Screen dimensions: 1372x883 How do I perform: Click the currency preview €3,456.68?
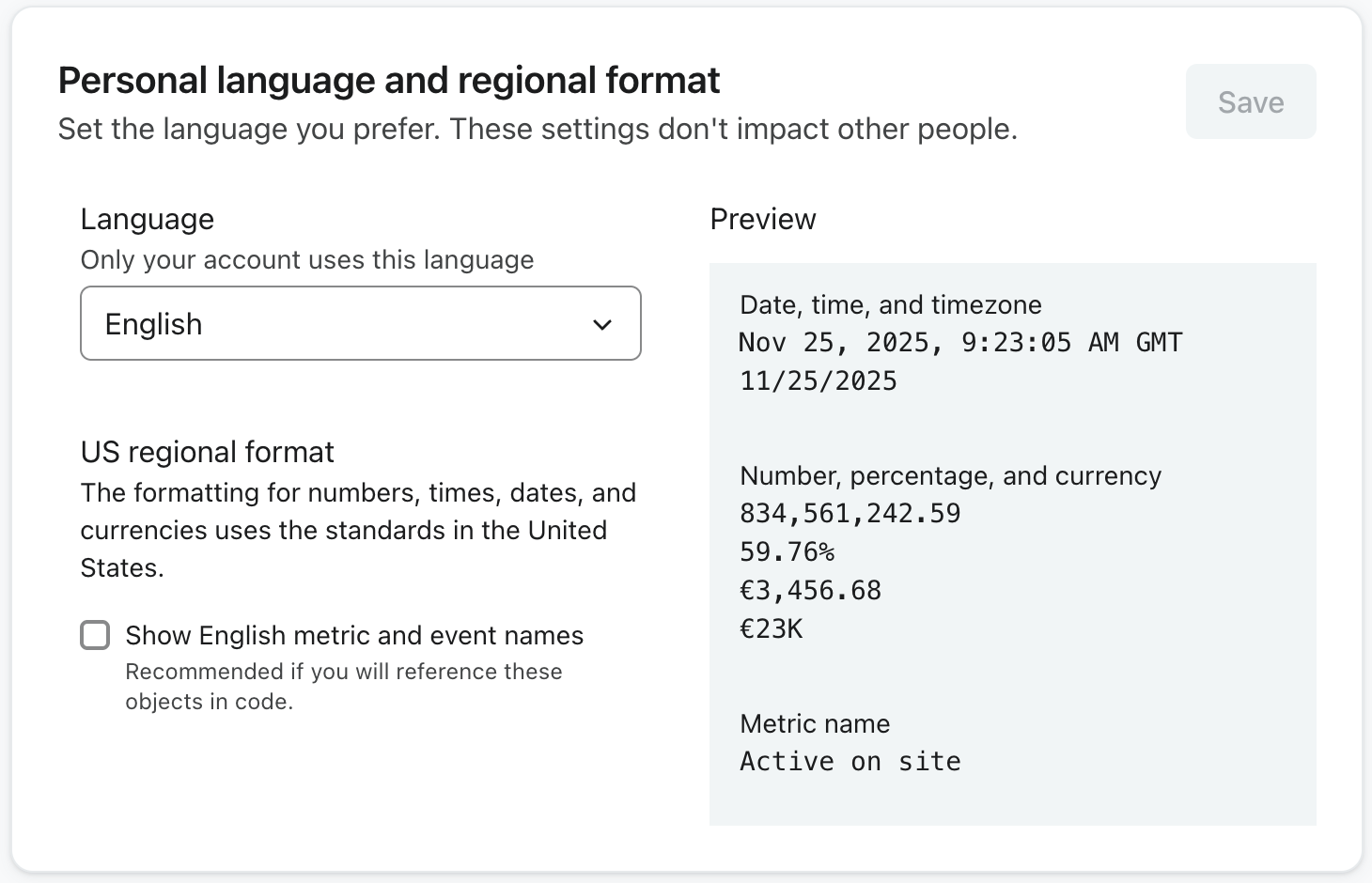(810, 590)
